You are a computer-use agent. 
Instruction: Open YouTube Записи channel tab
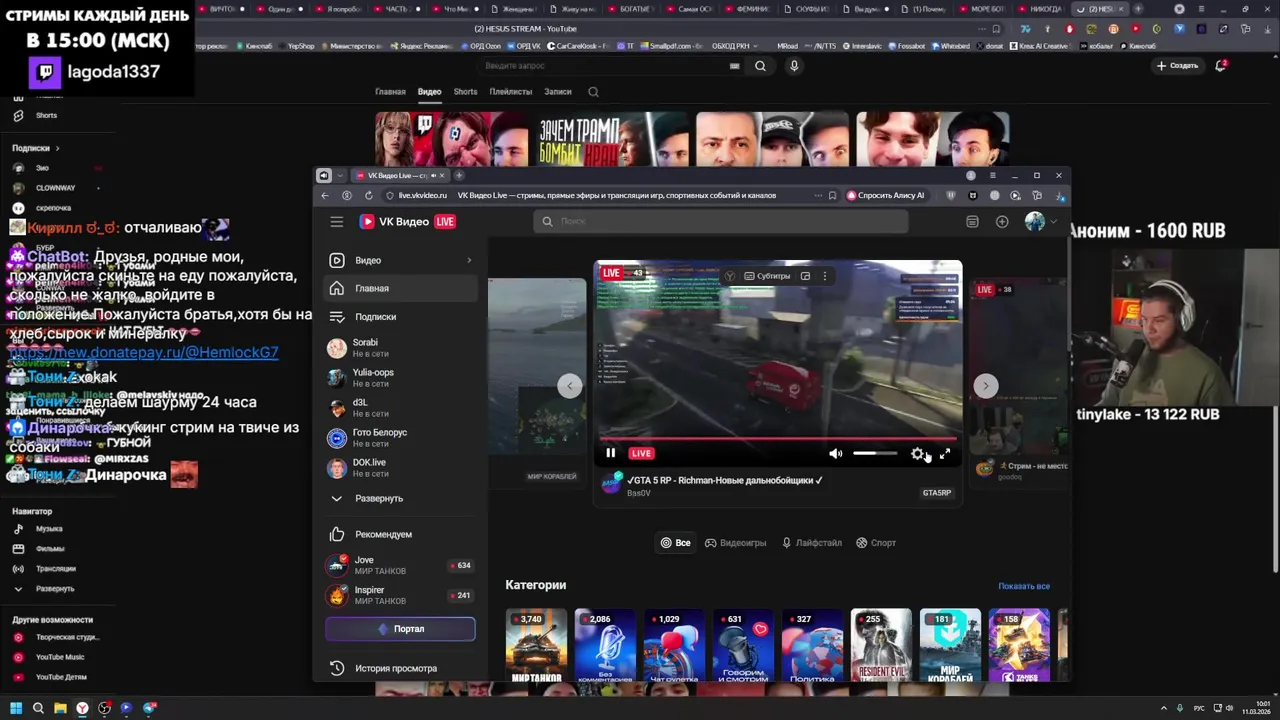(x=558, y=92)
